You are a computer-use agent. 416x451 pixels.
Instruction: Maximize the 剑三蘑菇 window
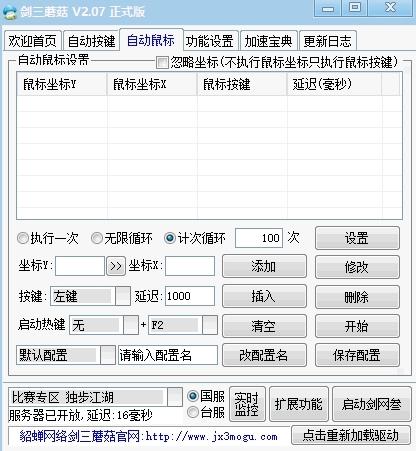point(355,8)
